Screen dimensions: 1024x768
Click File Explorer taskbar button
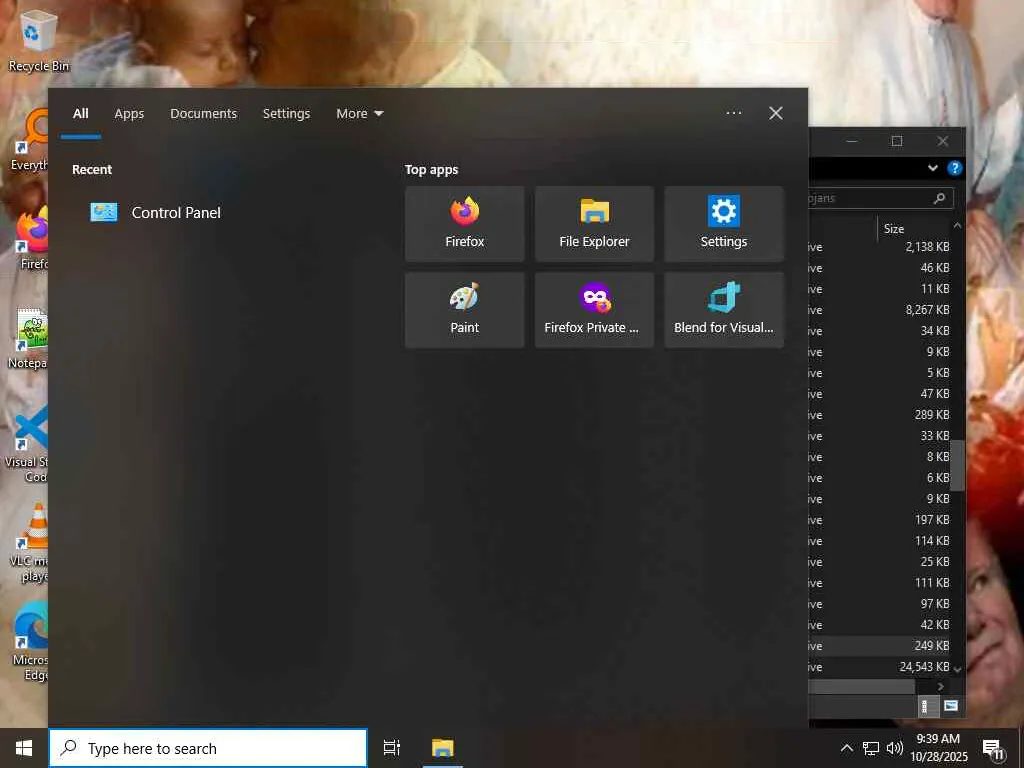tap(443, 748)
